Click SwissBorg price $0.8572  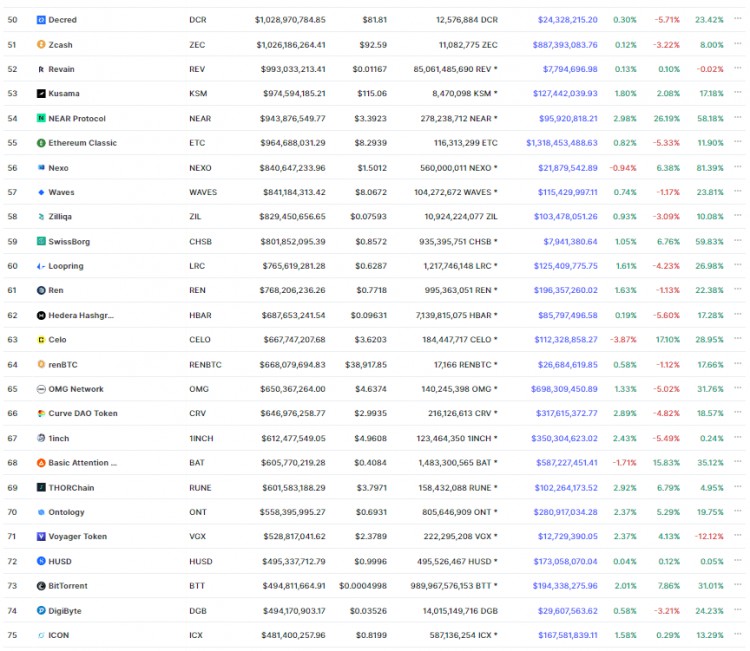(x=371, y=241)
